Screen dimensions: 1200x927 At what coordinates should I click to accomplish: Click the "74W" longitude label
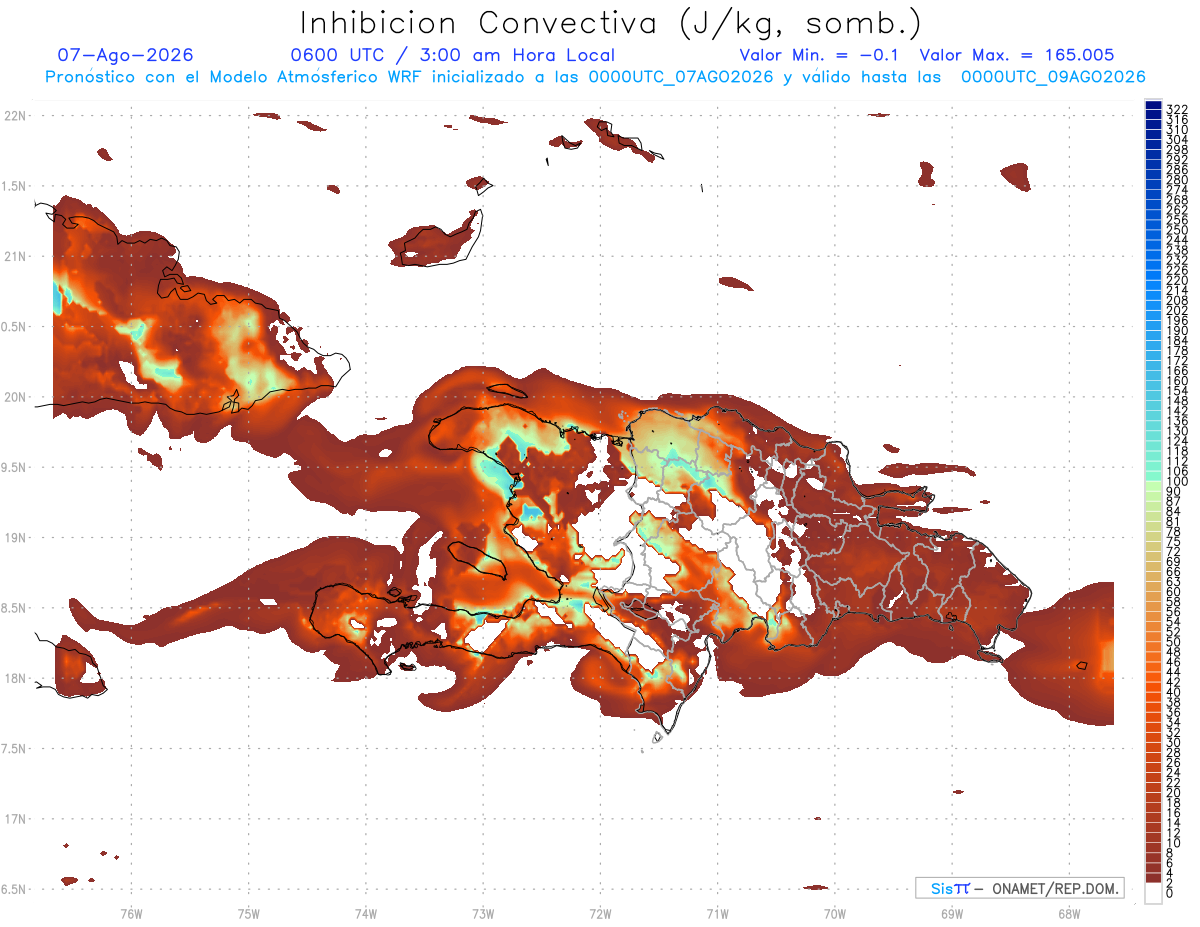366,914
